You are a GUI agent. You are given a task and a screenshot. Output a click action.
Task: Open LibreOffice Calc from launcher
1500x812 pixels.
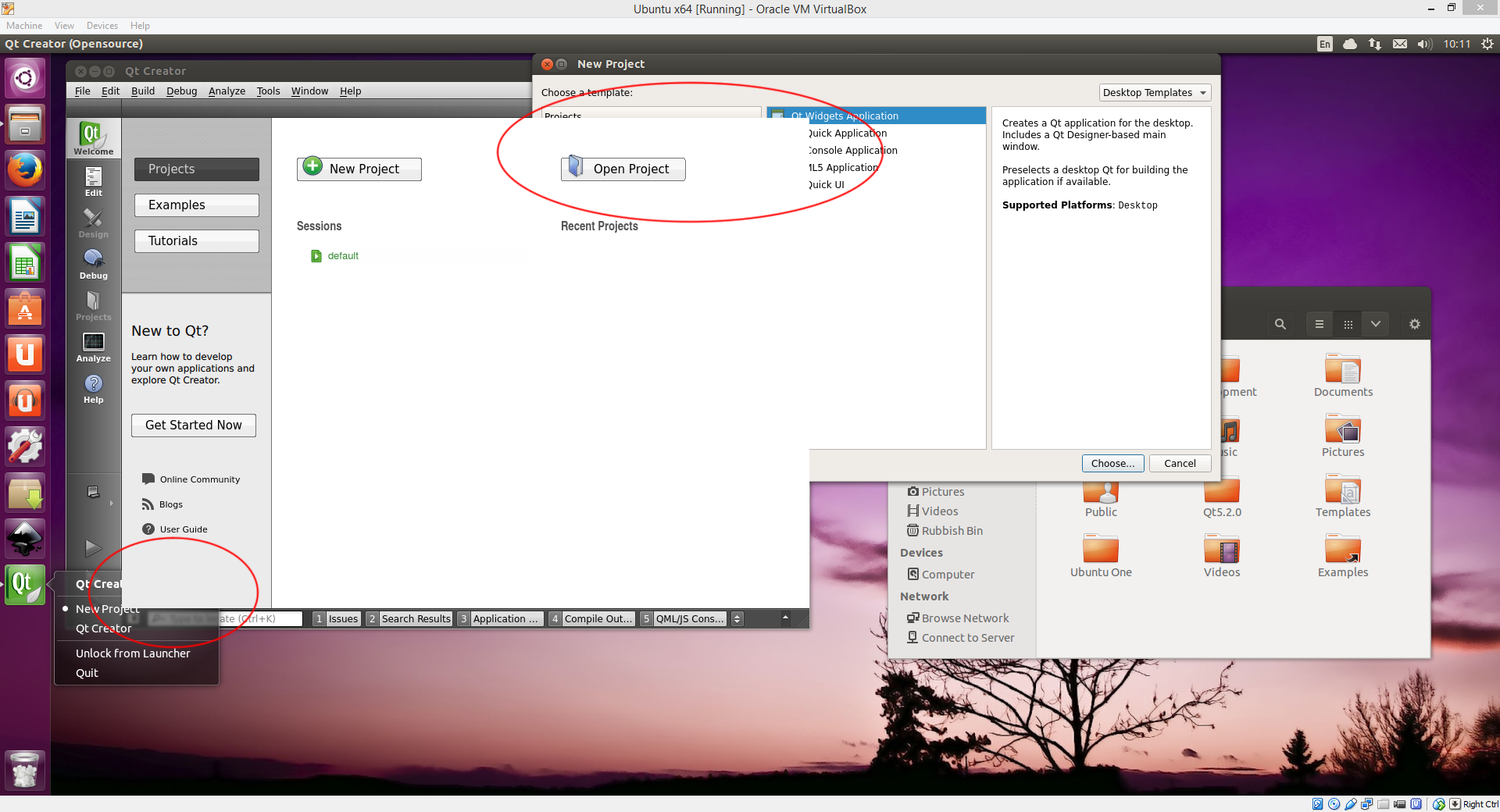pyautogui.click(x=25, y=262)
